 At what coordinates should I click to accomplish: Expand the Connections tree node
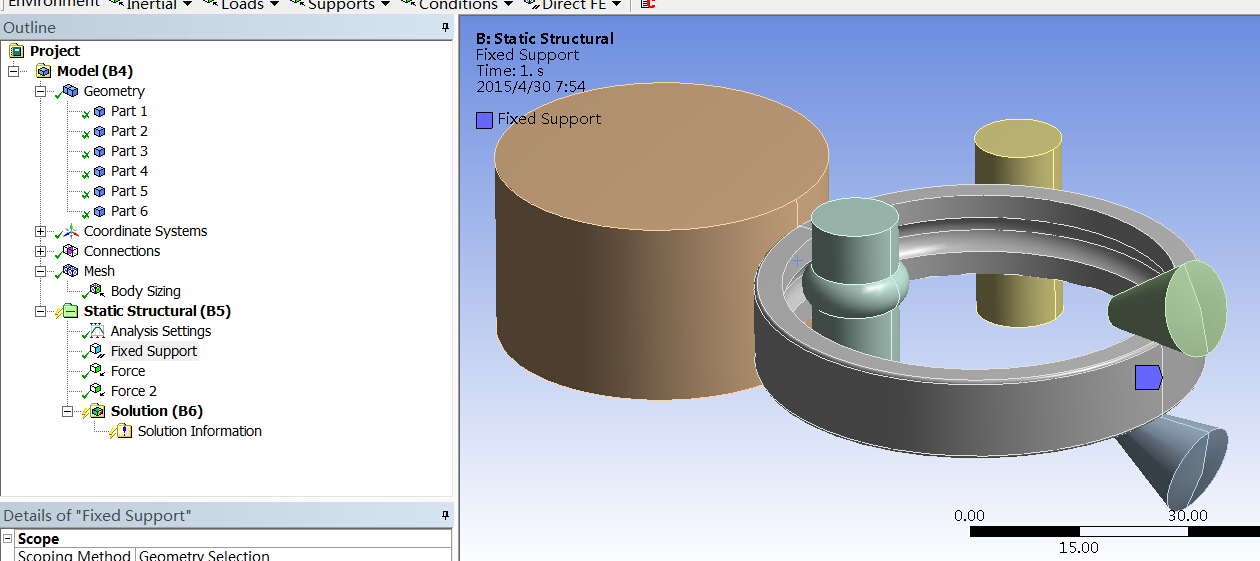point(40,251)
